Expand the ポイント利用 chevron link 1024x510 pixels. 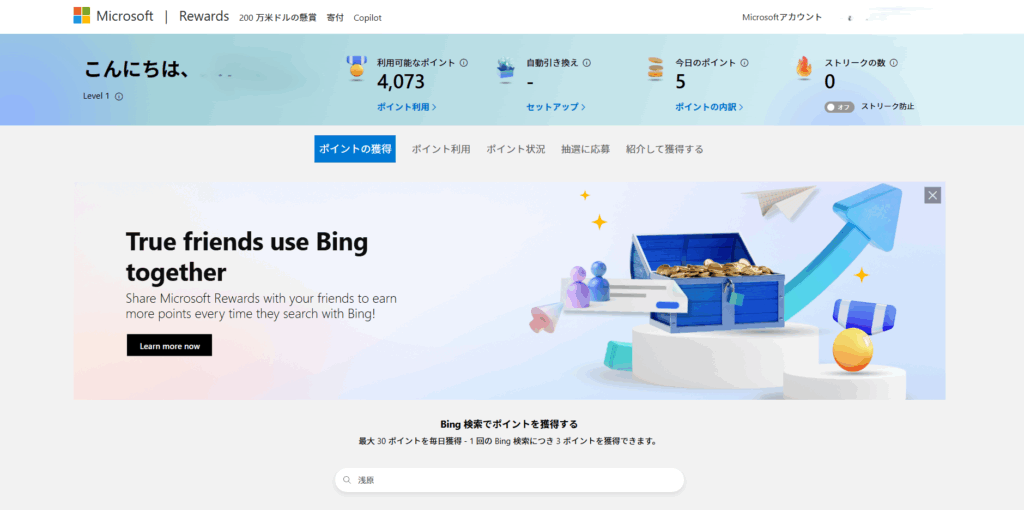pos(406,107)
